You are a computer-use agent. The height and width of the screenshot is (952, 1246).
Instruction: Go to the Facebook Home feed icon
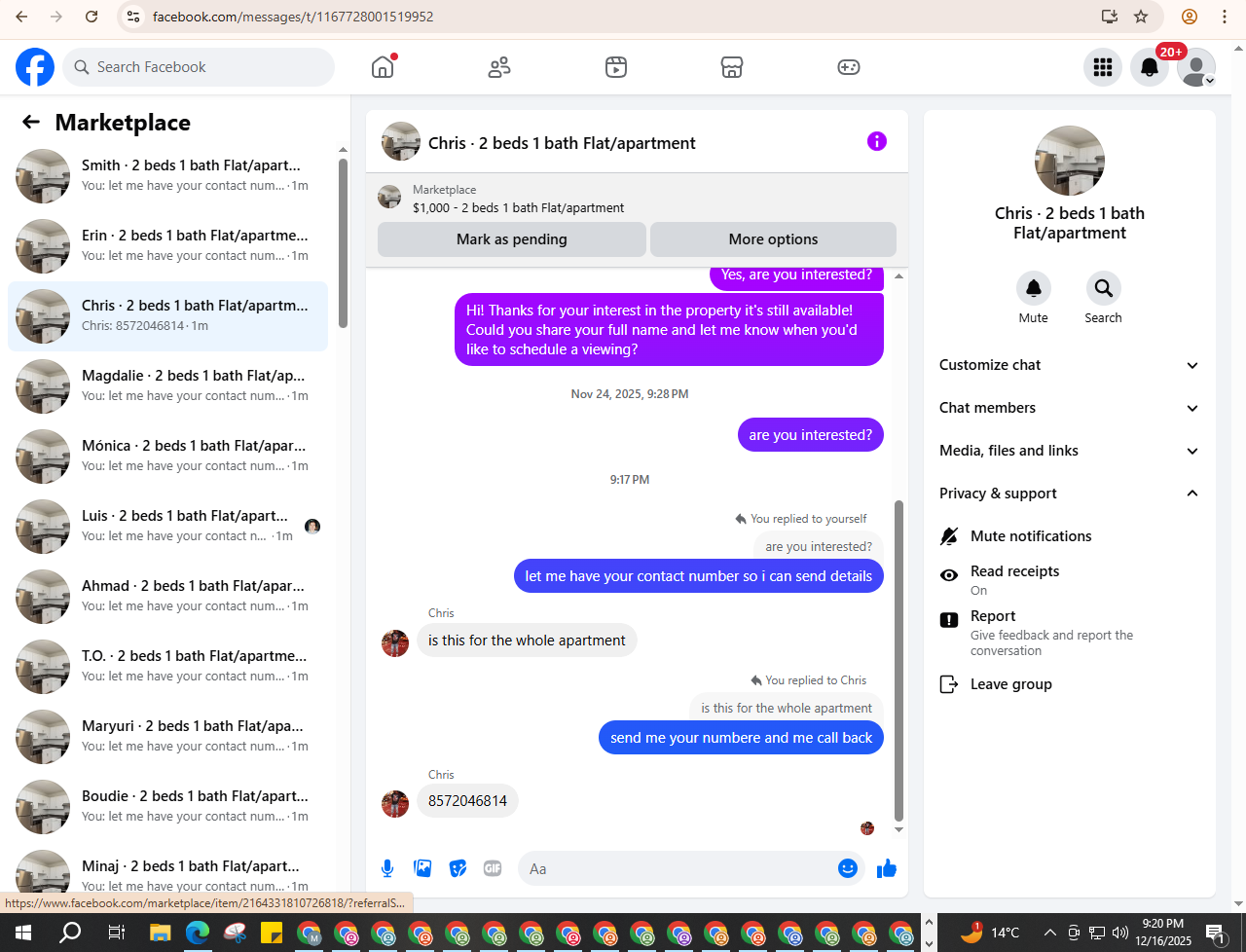(x=383, y=67)
